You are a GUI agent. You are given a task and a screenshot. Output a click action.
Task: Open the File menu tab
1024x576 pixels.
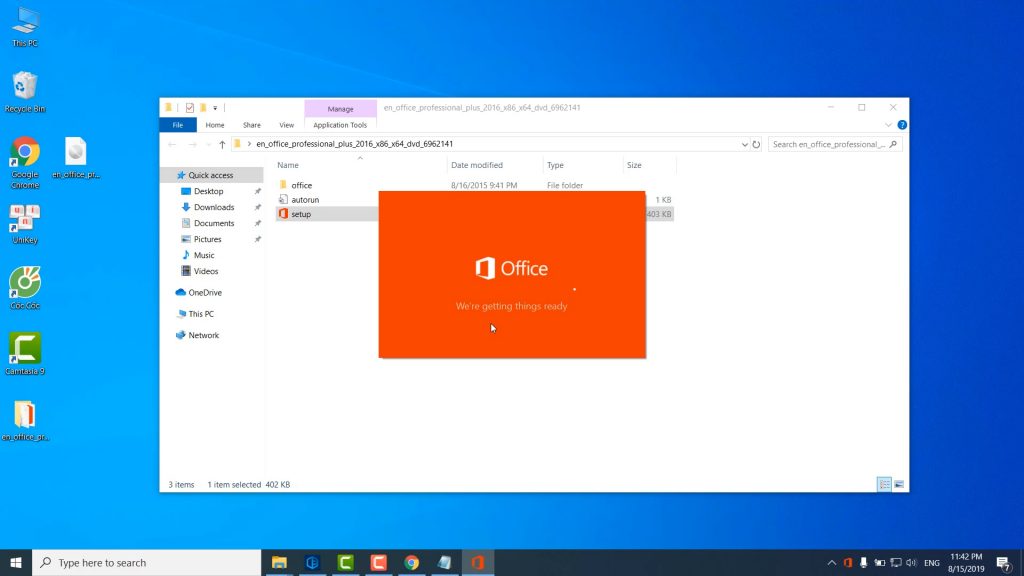pos(178,125)
